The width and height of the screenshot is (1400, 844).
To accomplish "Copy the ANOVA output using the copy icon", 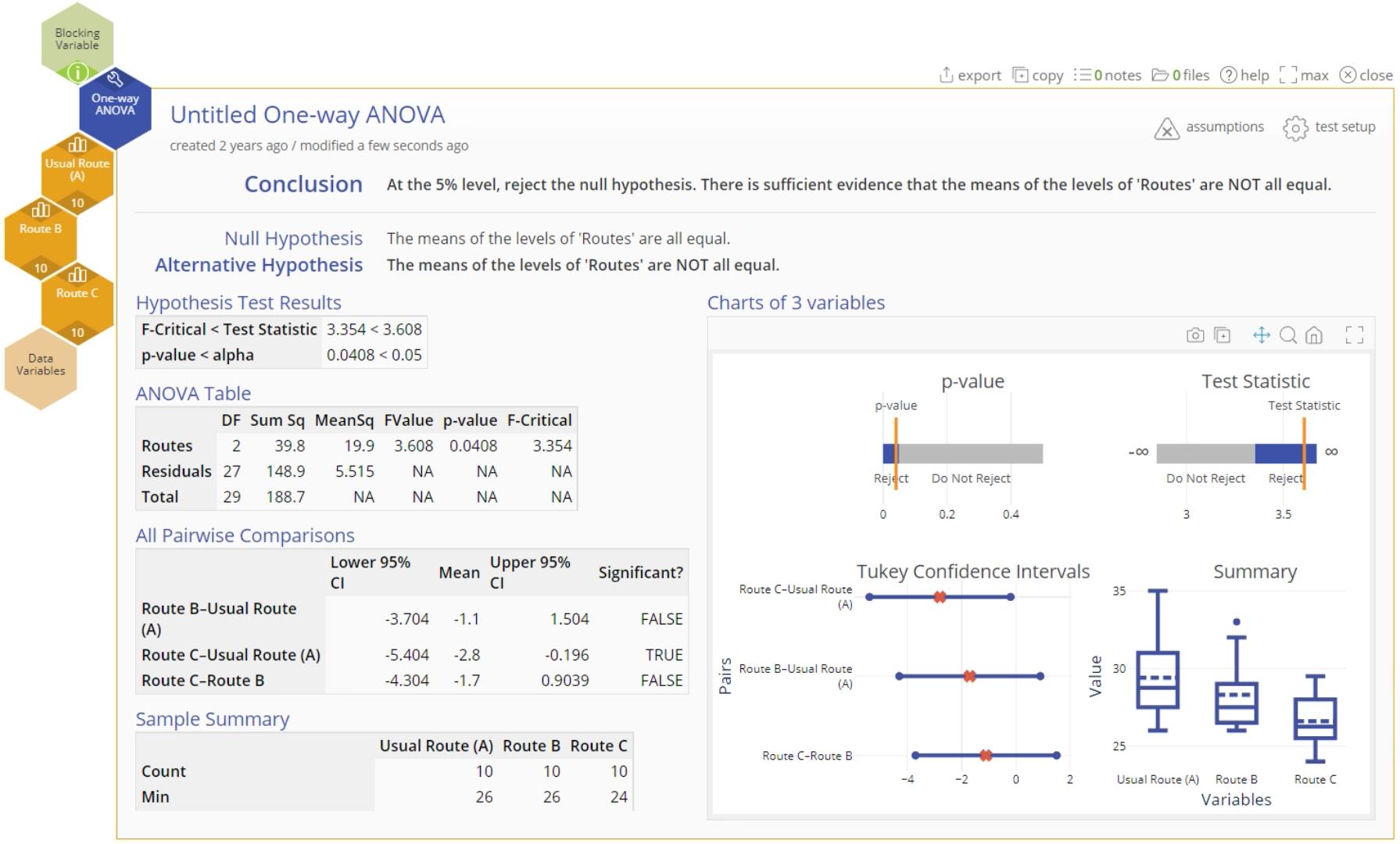I will click(1020, 75).
